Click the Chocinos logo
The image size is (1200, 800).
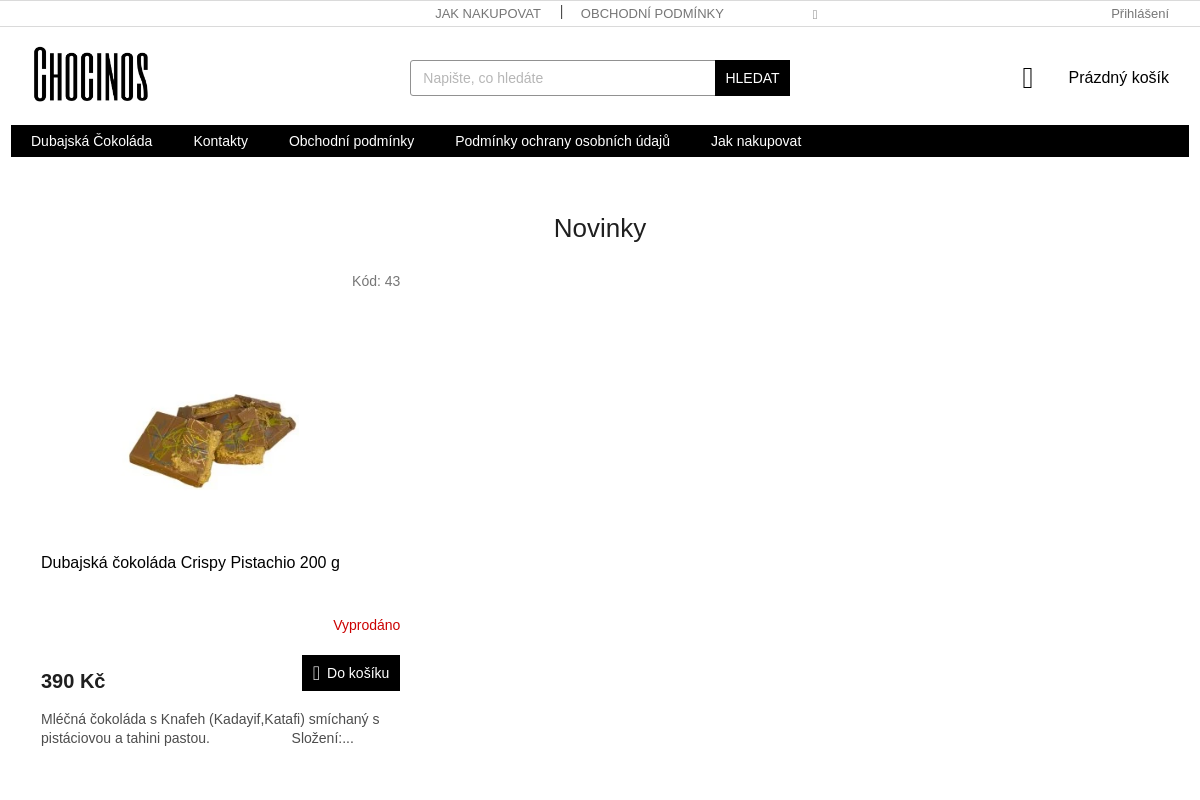tap(91, 74)
